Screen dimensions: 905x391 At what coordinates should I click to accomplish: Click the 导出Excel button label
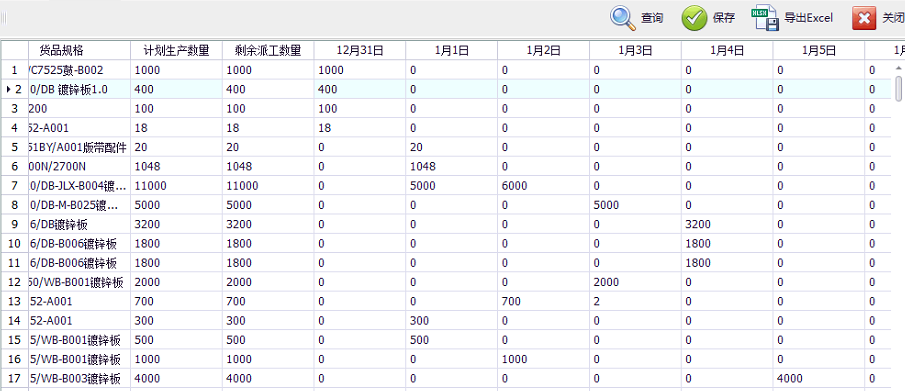click(x=808, y=18)
